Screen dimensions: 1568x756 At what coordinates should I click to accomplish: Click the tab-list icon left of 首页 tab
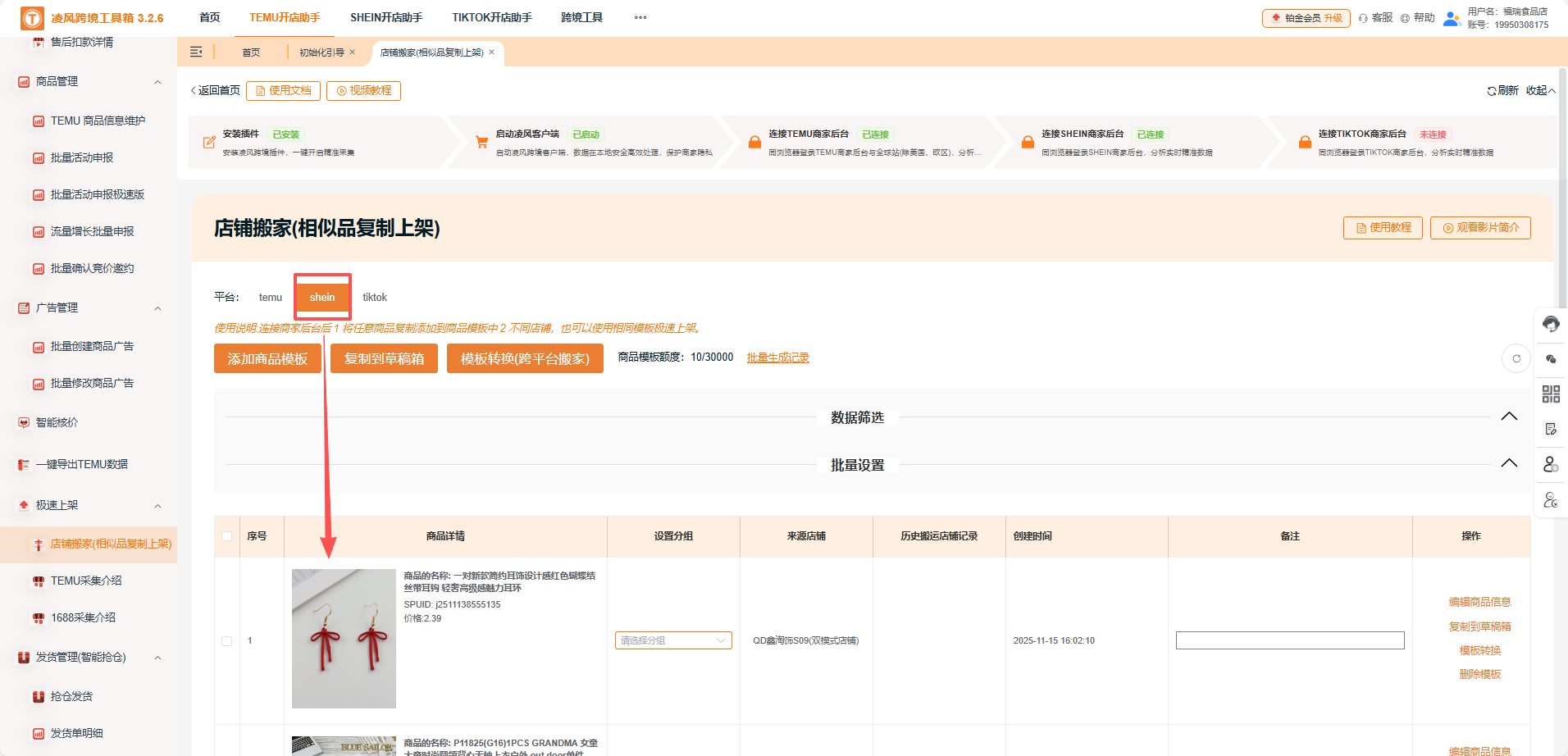(196, 52)
